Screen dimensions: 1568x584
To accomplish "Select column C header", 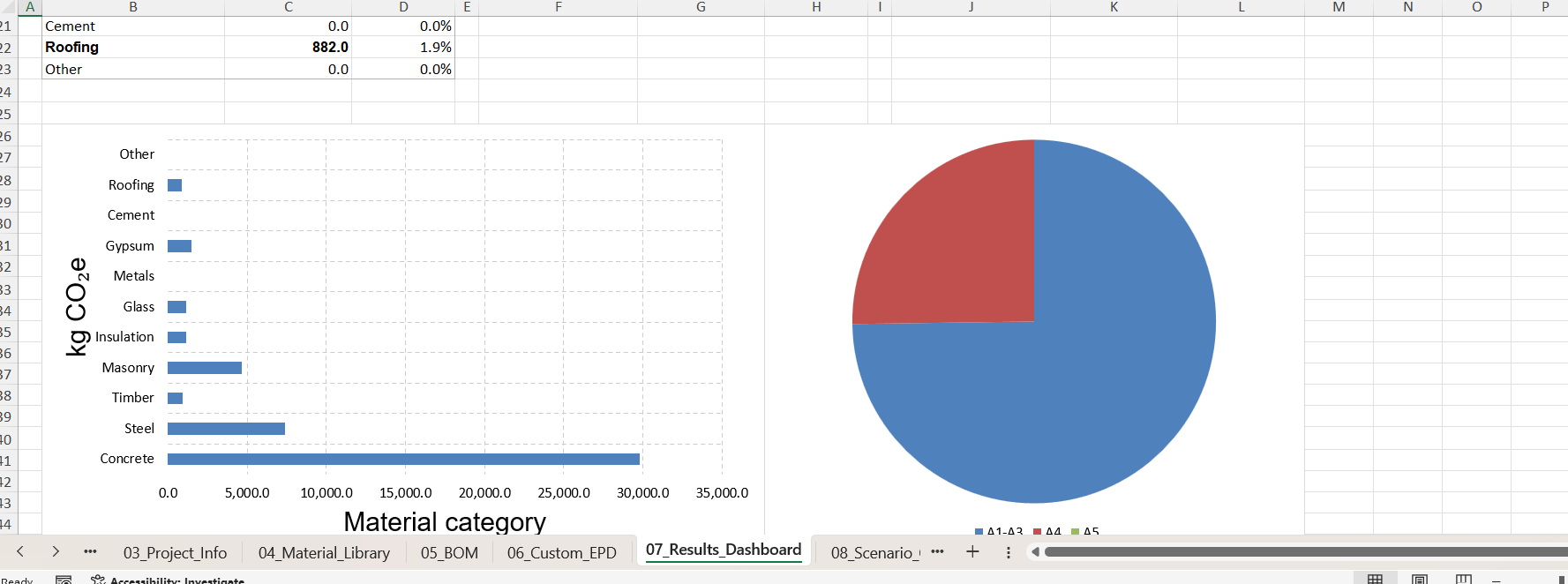I will pos(289,7).
